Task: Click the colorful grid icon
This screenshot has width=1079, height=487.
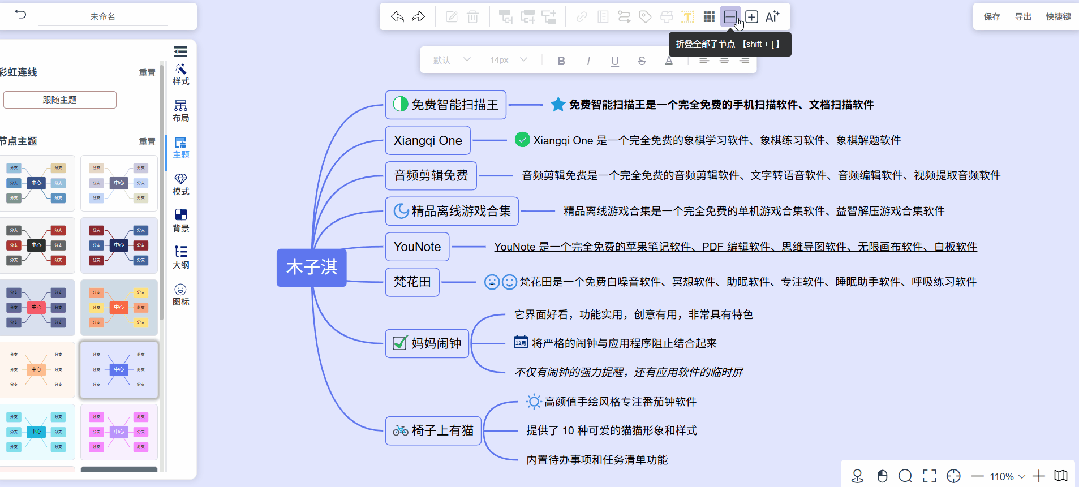Action: point(709,17)
